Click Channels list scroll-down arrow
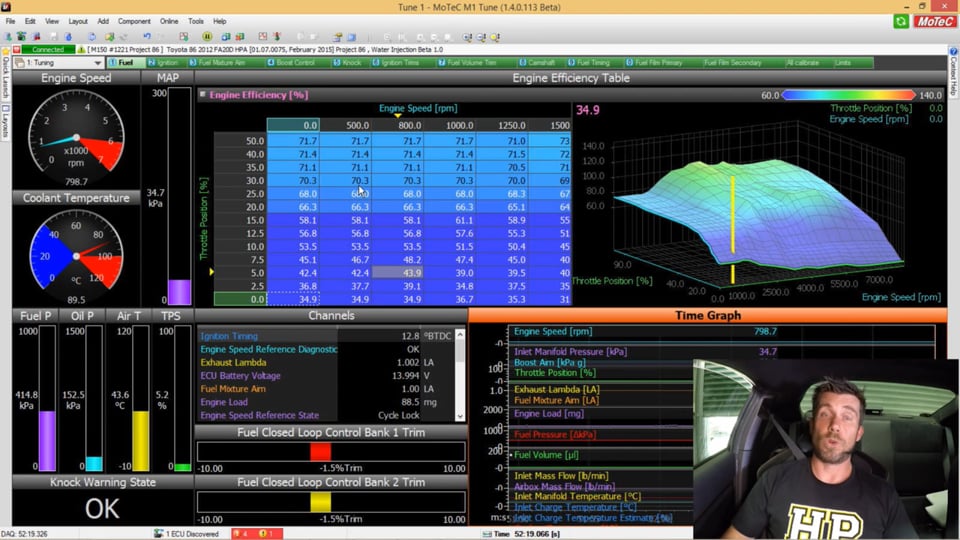This screenshot has width=960, height=540. (x=460, y=416)
